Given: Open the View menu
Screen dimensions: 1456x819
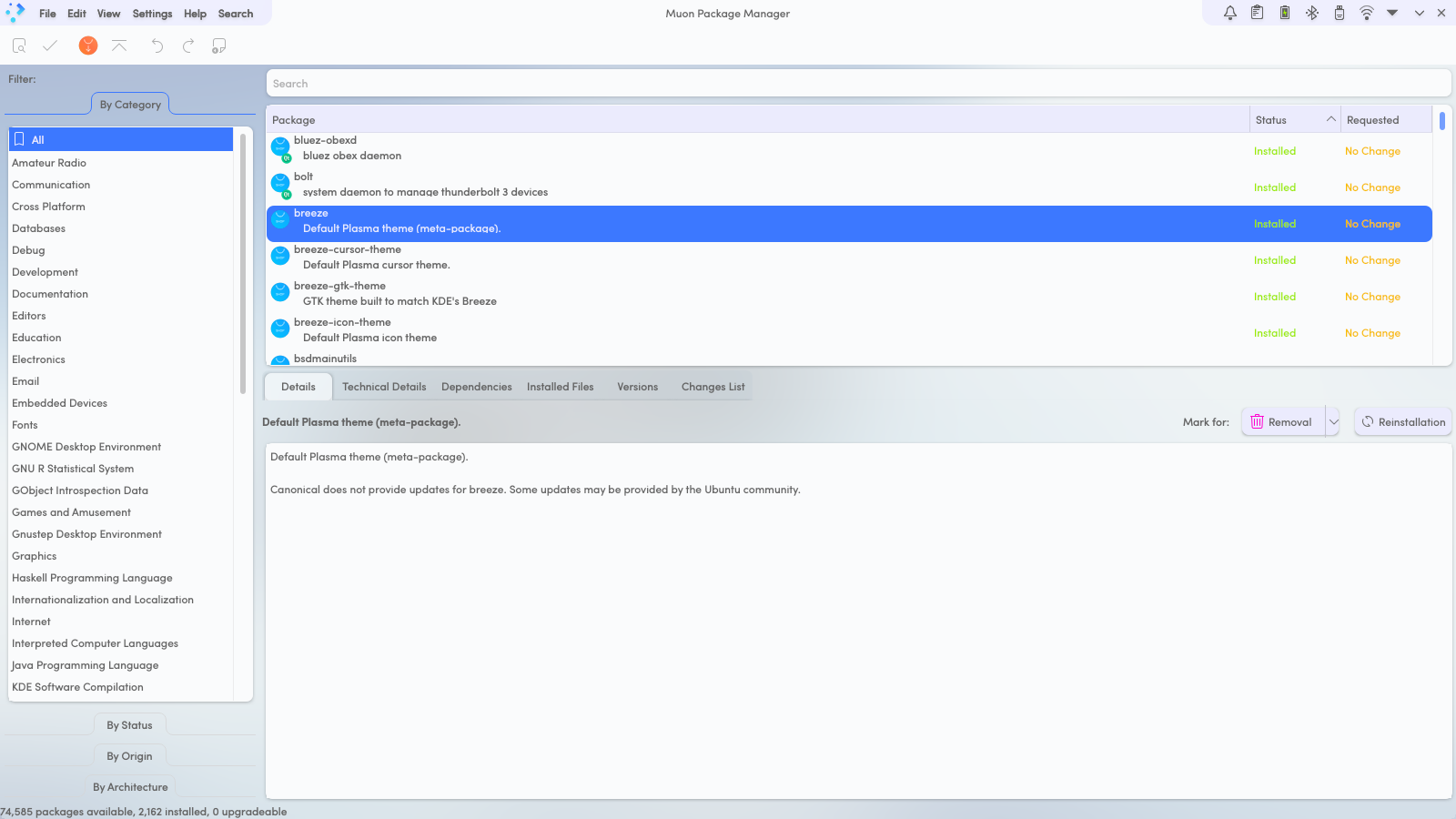Looking at the screenshot, I should (x=108, y=14).
